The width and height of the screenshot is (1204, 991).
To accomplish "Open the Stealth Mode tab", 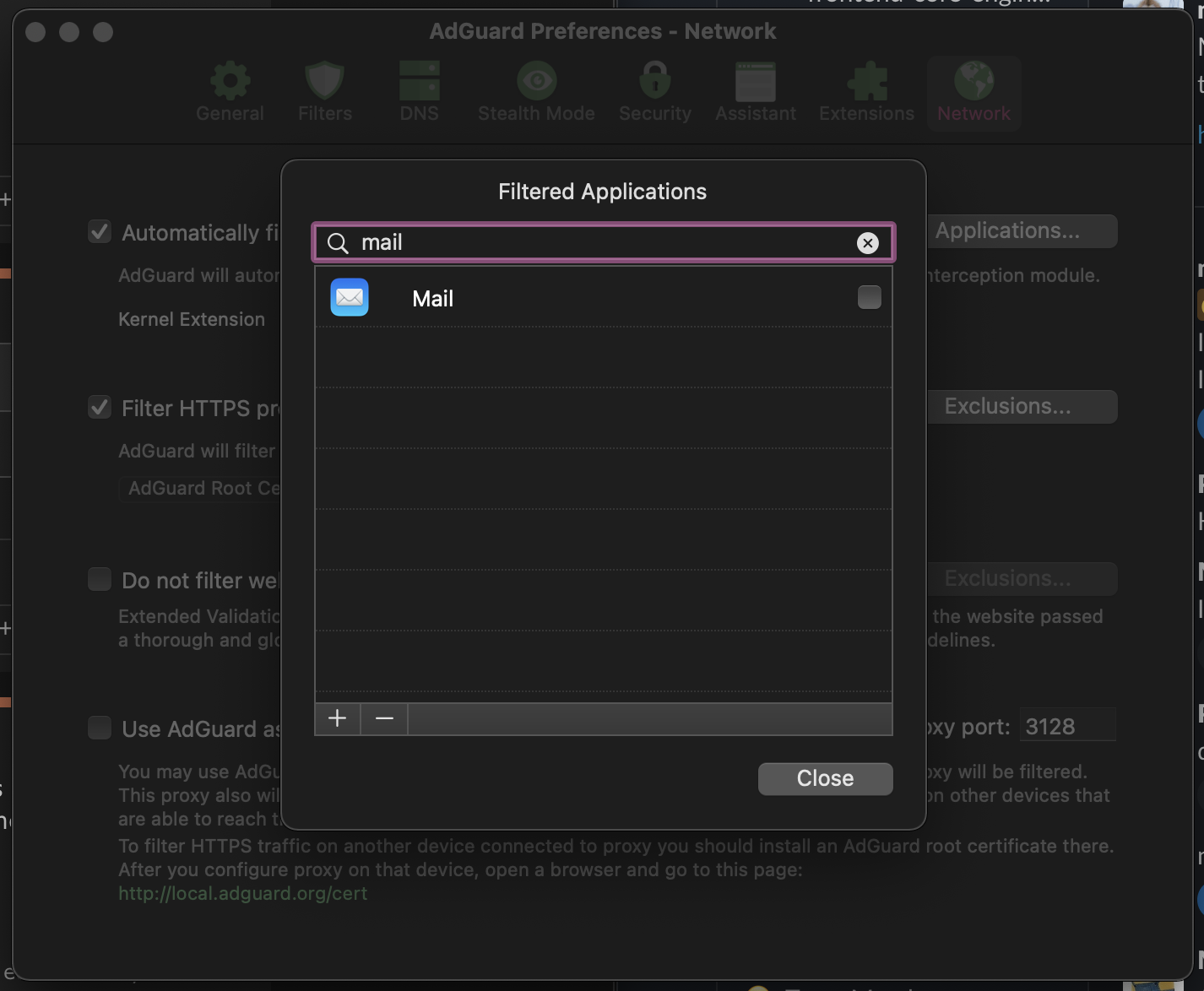I will click(536, 92).
